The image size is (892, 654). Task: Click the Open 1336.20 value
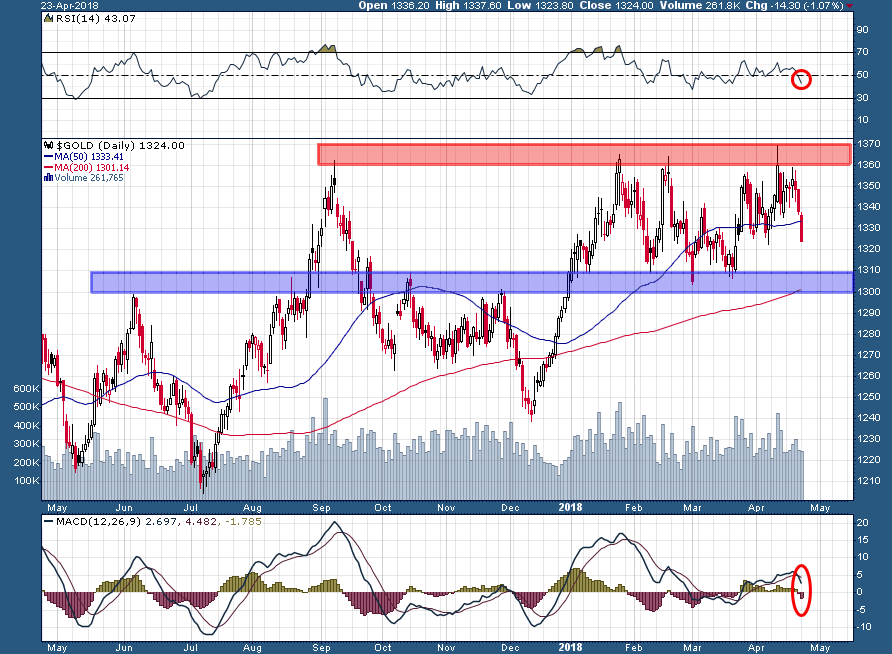pyautogui.click(x=394, y=6)
